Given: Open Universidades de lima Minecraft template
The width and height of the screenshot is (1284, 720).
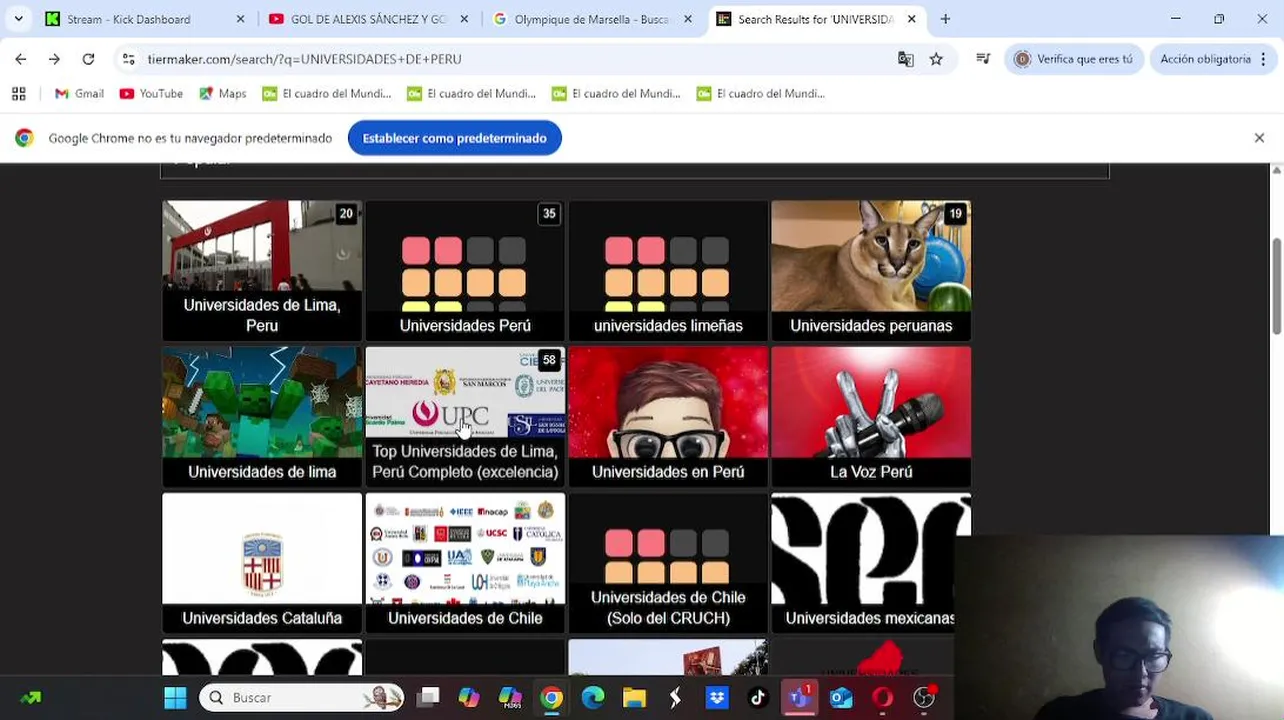Looking at the screenshot, I should pyautogui.click(x=262, y=416).
